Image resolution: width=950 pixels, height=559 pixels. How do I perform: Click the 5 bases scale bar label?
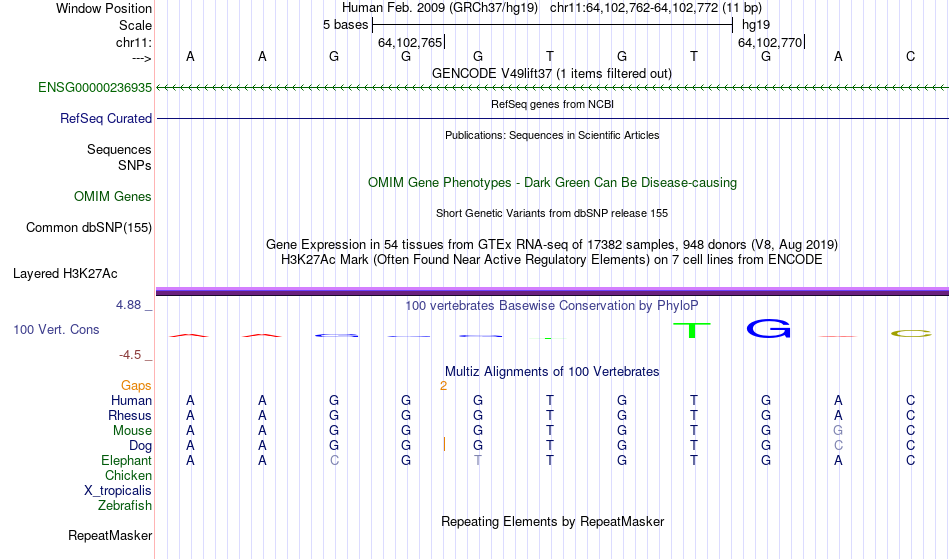click(345, 25)
